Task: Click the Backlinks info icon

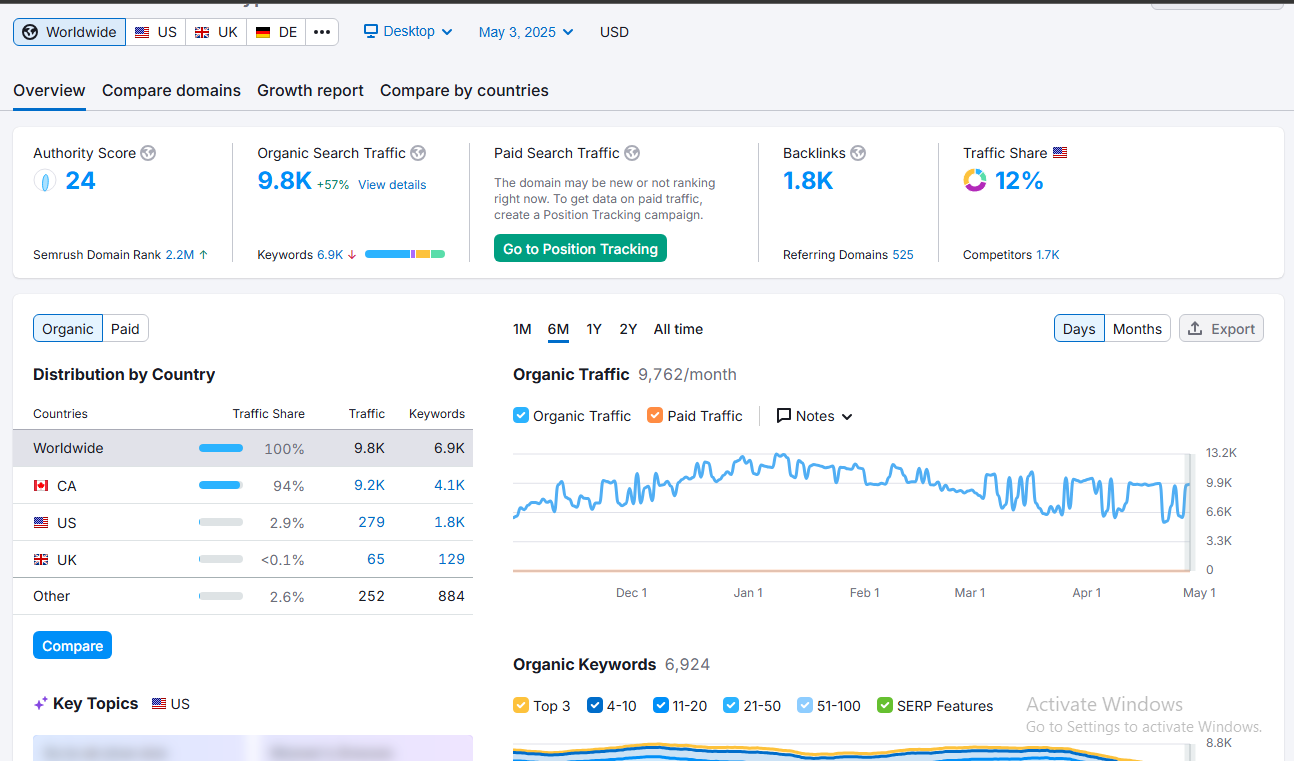Action: coord(858,153)
